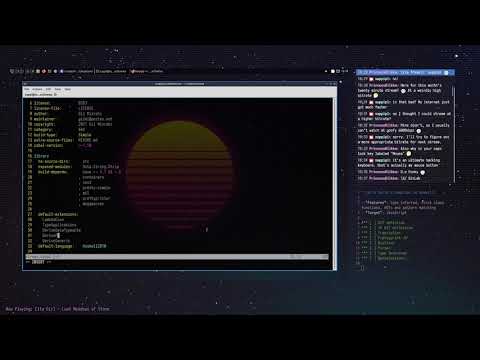Click the '-- INSERT --' mode indicator in Vim
The width and height of the screenshot is (480, 360).
[x=39, y=262]
